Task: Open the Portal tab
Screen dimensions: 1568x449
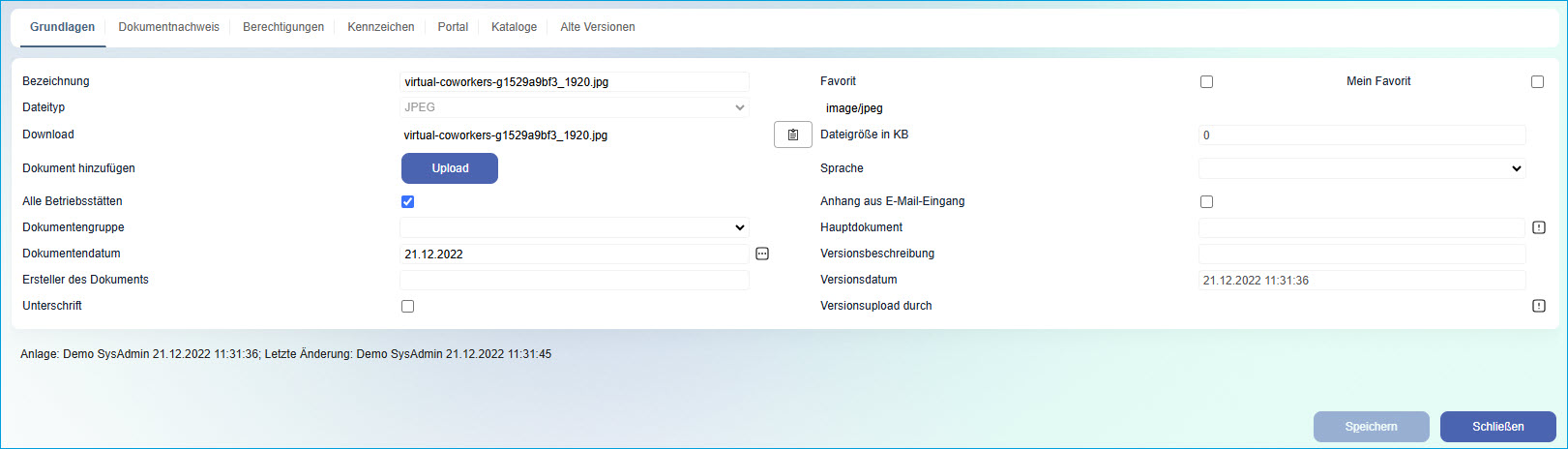Action: tap(453, 27)
